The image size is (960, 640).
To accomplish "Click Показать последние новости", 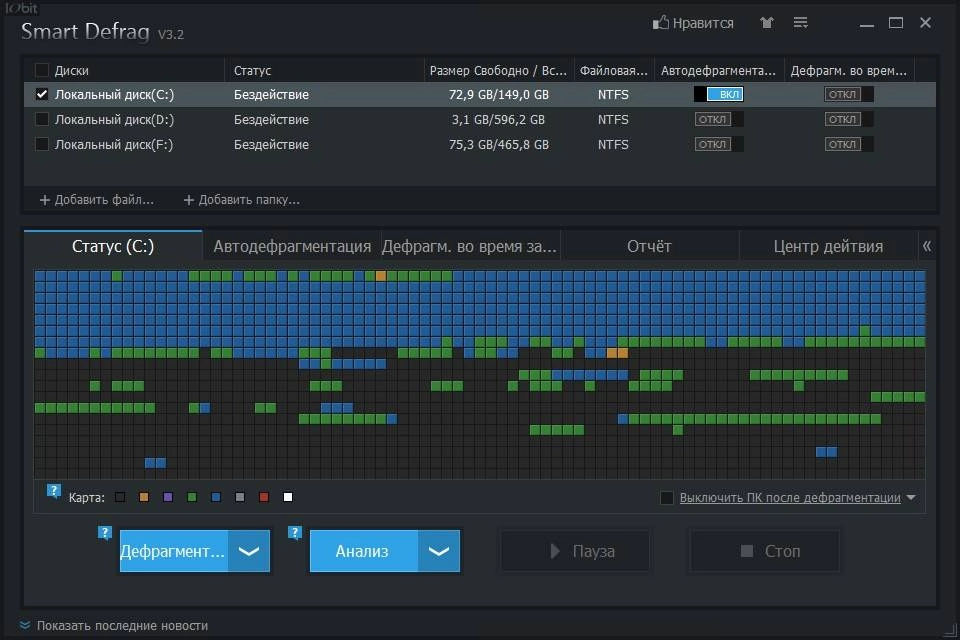I will [x=122, y=625].
